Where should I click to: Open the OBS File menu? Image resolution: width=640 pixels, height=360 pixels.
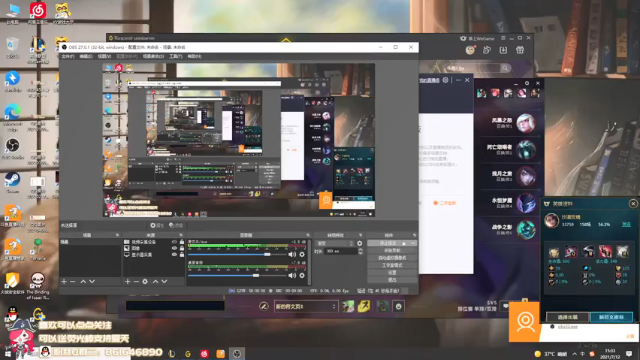click(68, 56)
